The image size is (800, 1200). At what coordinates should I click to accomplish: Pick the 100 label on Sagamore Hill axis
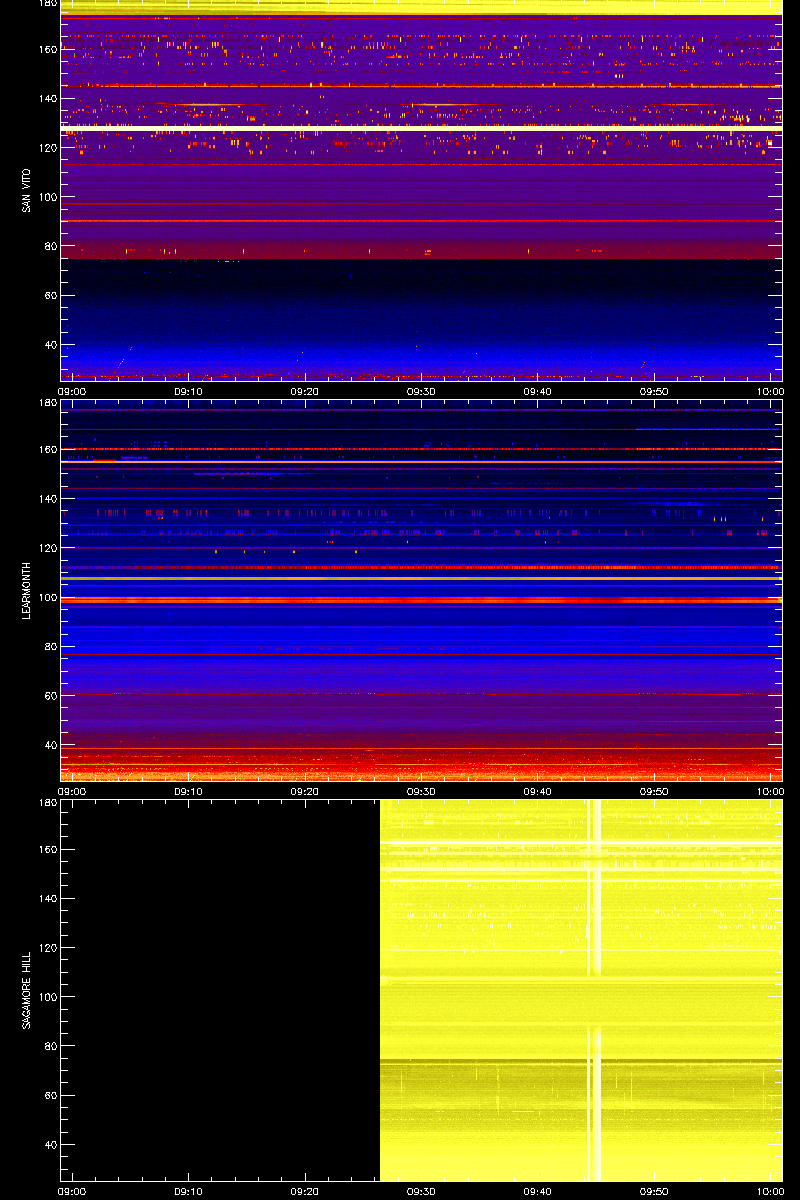point(46,997)
